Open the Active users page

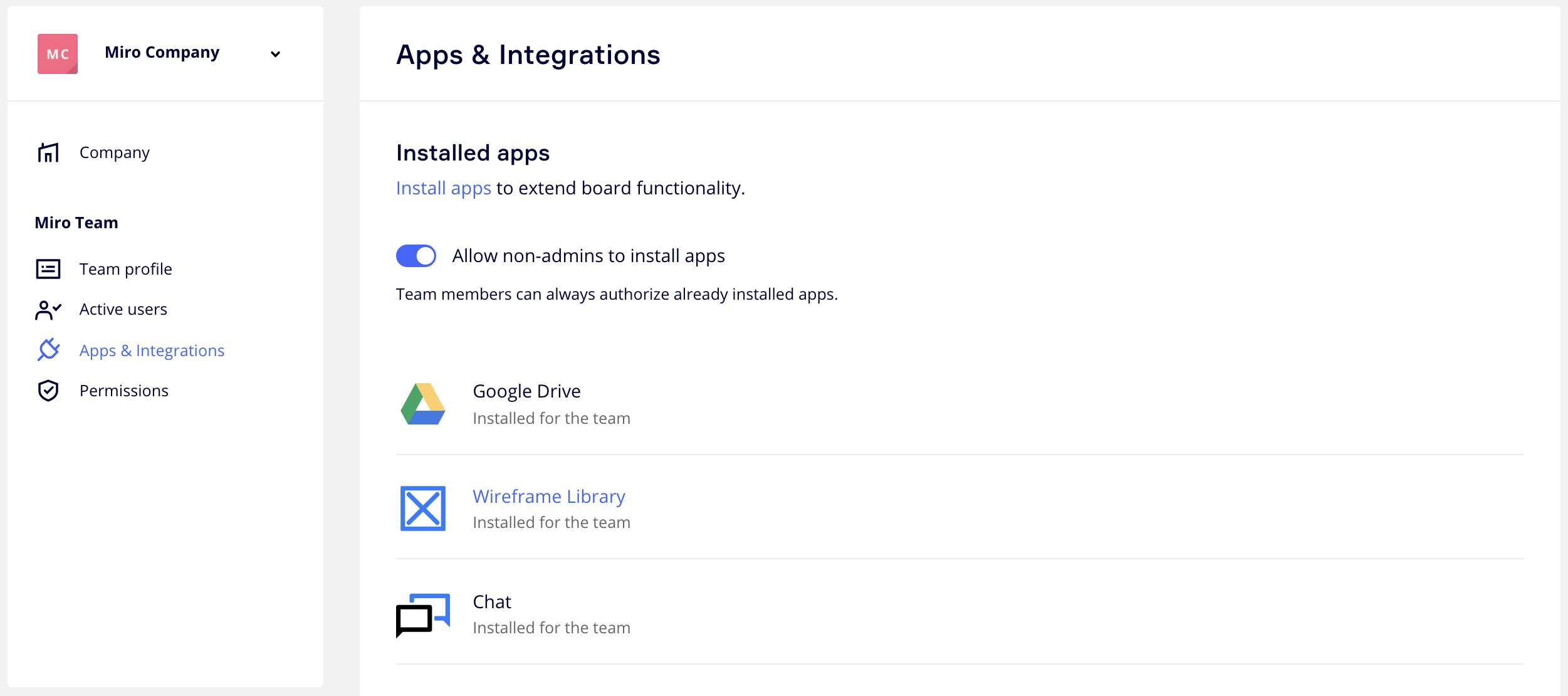coord(123,309)
